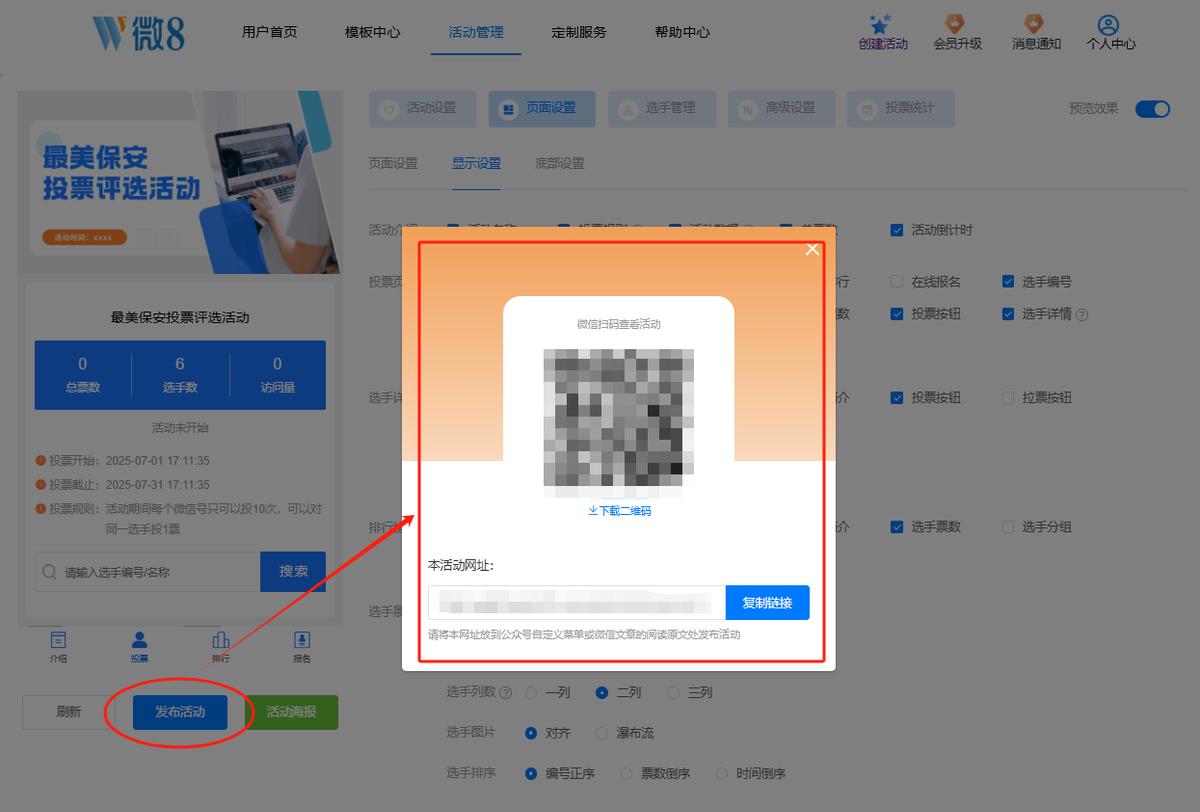Select the 显示设置 sub-tab

(x=476, y=163)
